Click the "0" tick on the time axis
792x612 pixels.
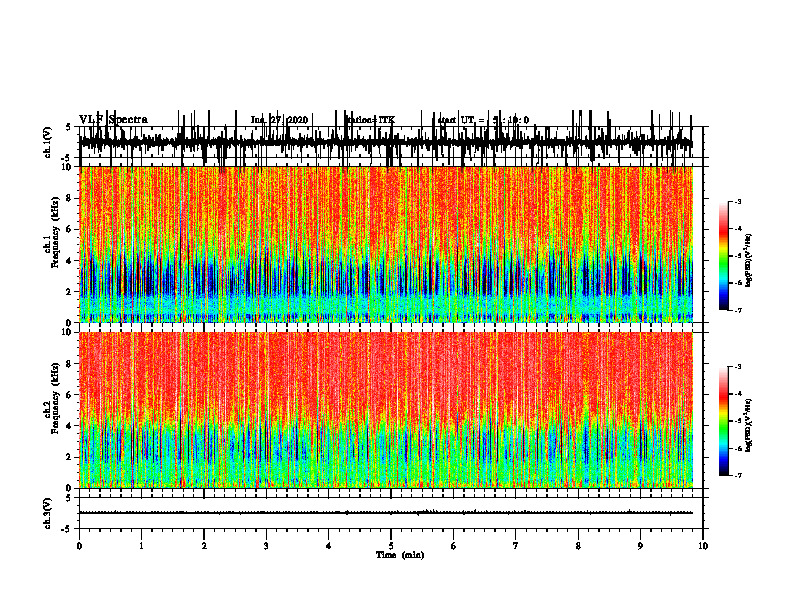coord(79,546)
